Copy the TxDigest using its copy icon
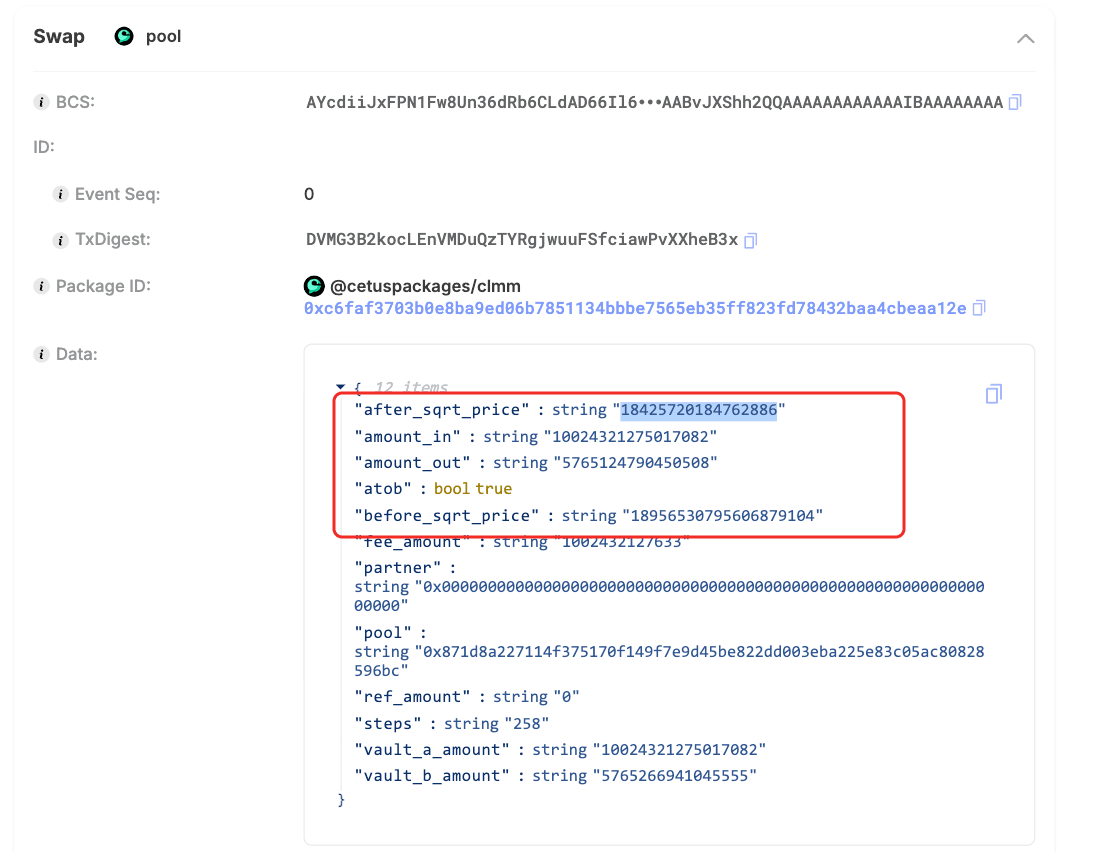1117x852 pixels. tap(750, 240)
